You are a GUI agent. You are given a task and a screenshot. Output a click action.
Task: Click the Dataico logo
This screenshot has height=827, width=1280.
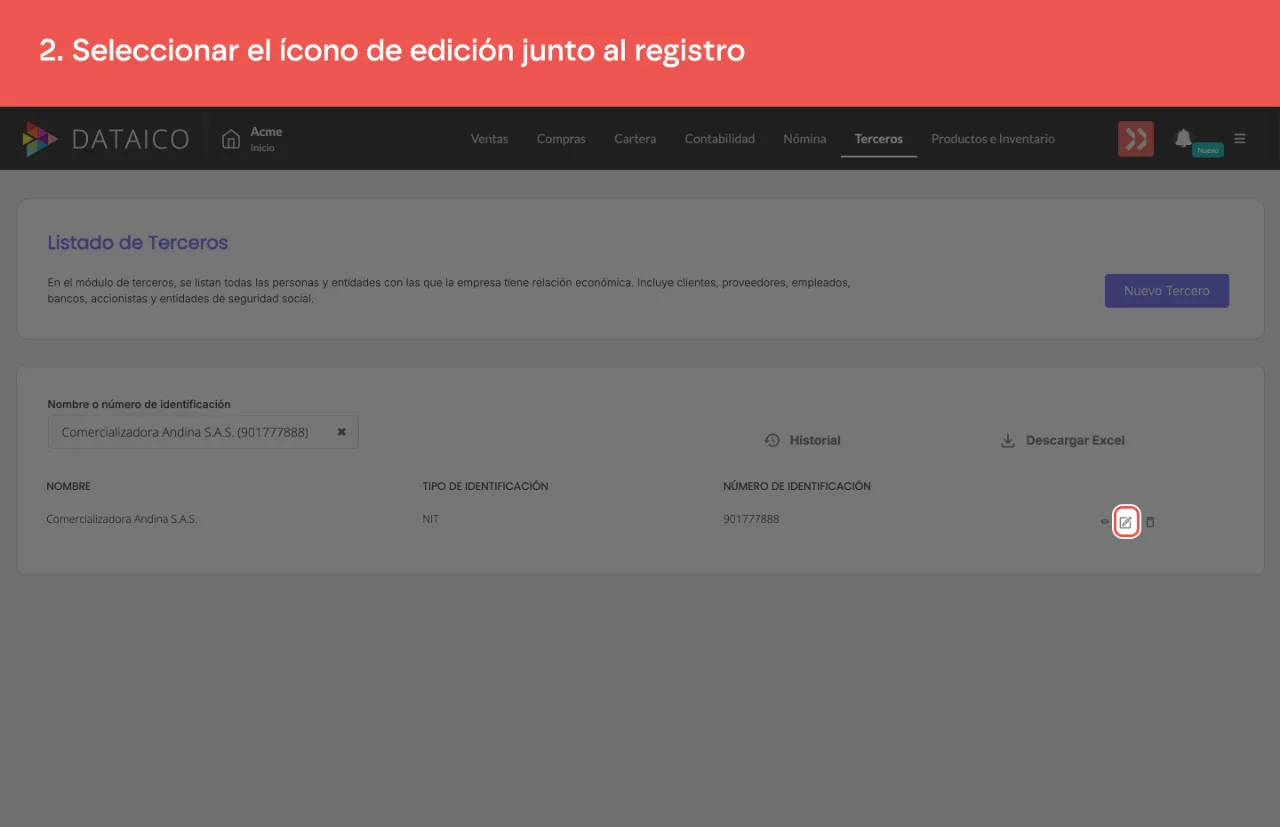click(x=106, y=139)
